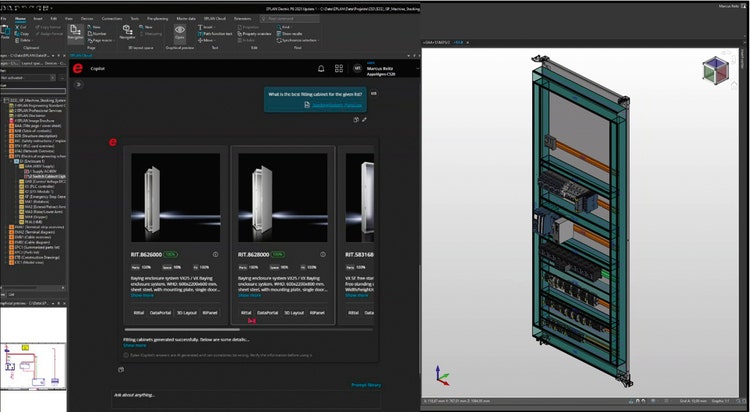The image size is (750, 412).
Task: Click the red EPLAN logo in Copilot header
Action: (78, 68)
